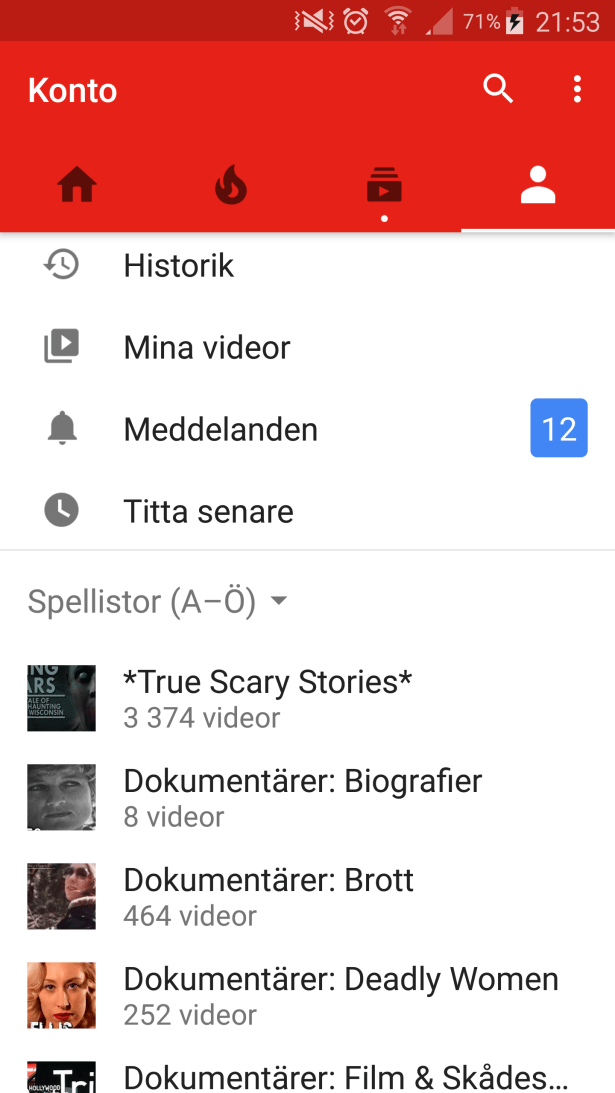Open the Subscriptions tab icon
Image resolution: width=615 pixels, height=1093 pixels.
384,186
